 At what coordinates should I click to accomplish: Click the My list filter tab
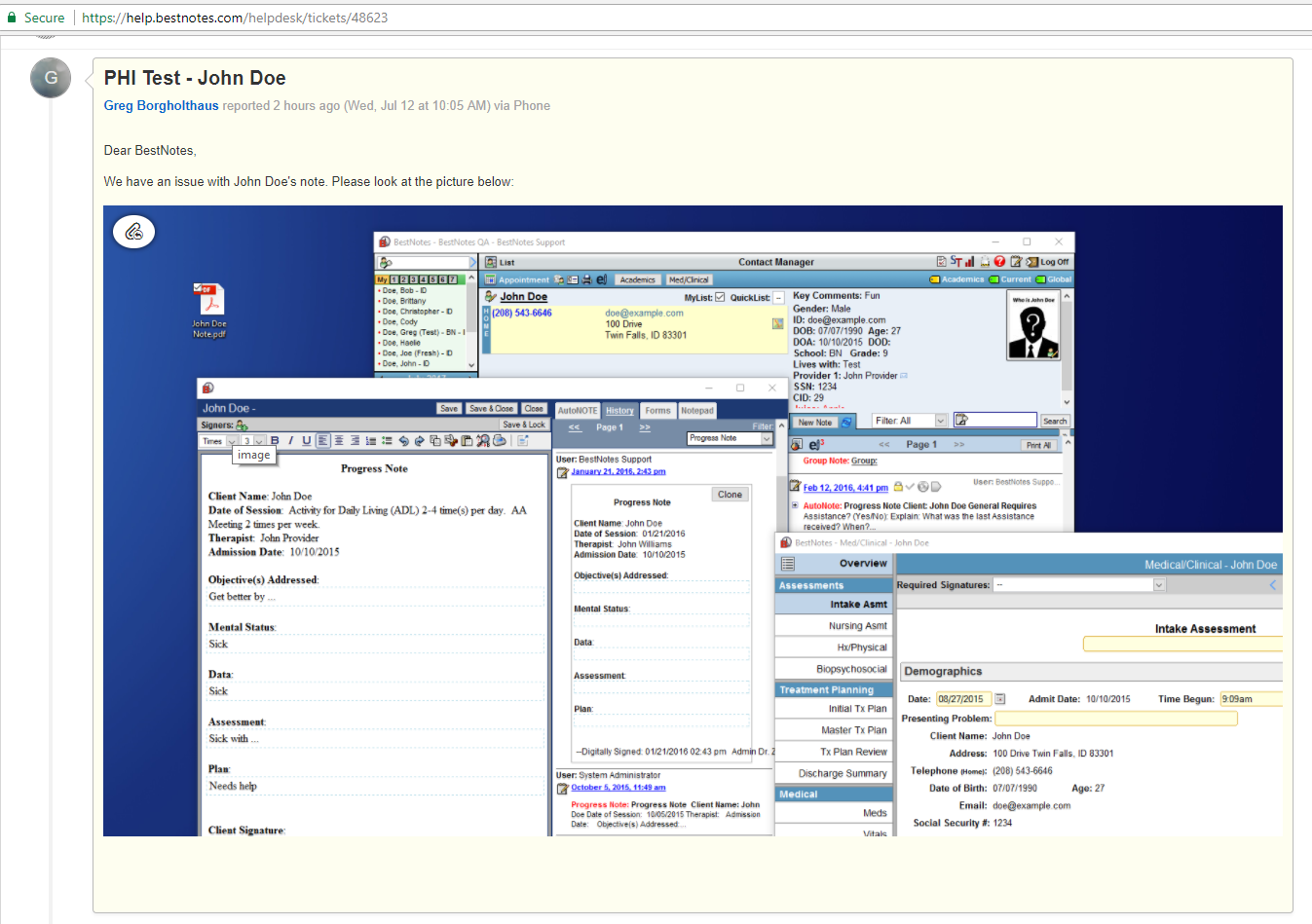(x=382, y=279)
